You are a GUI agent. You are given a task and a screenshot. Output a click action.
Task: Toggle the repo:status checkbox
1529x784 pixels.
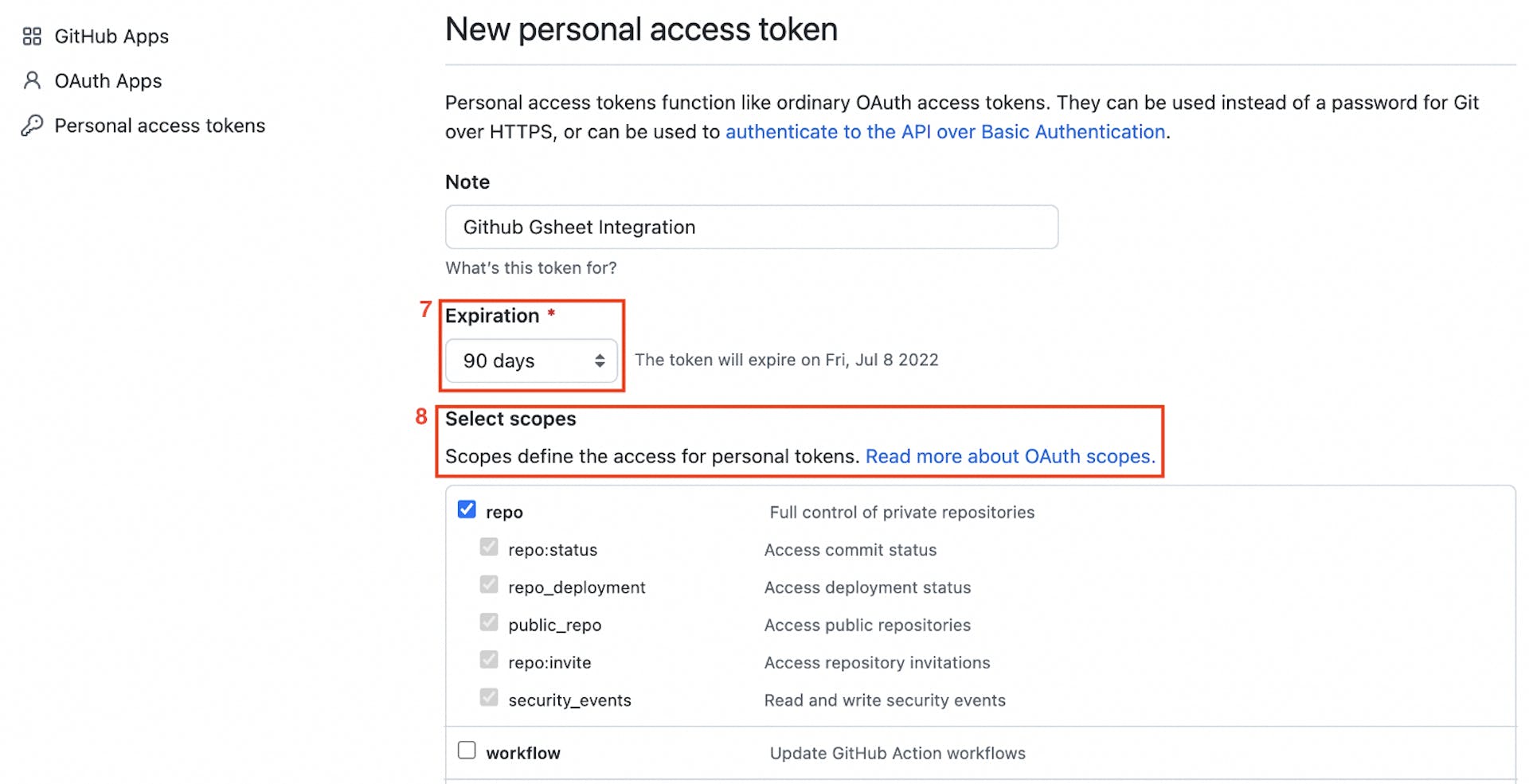[489, 548]
